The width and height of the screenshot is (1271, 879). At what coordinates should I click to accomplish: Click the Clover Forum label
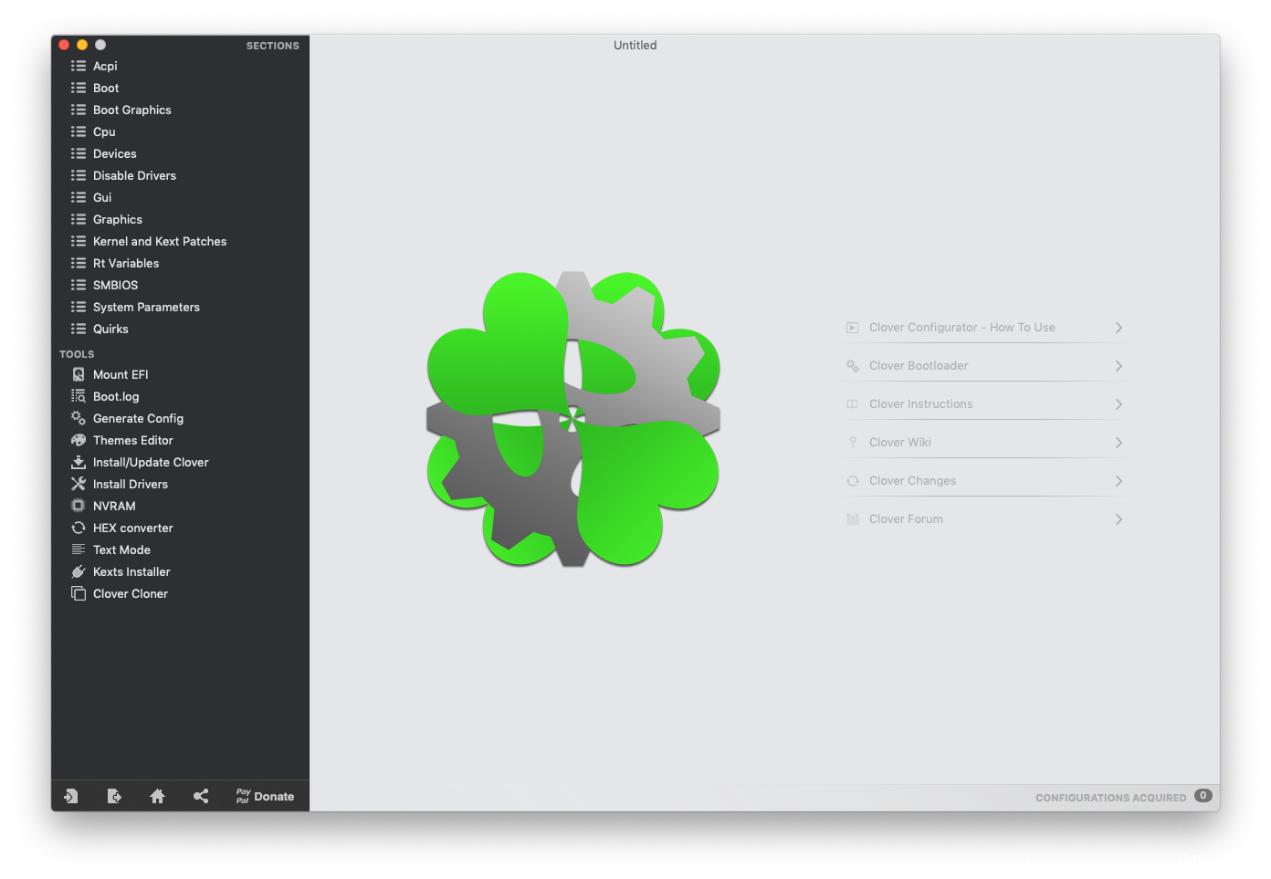click(906, 519)
